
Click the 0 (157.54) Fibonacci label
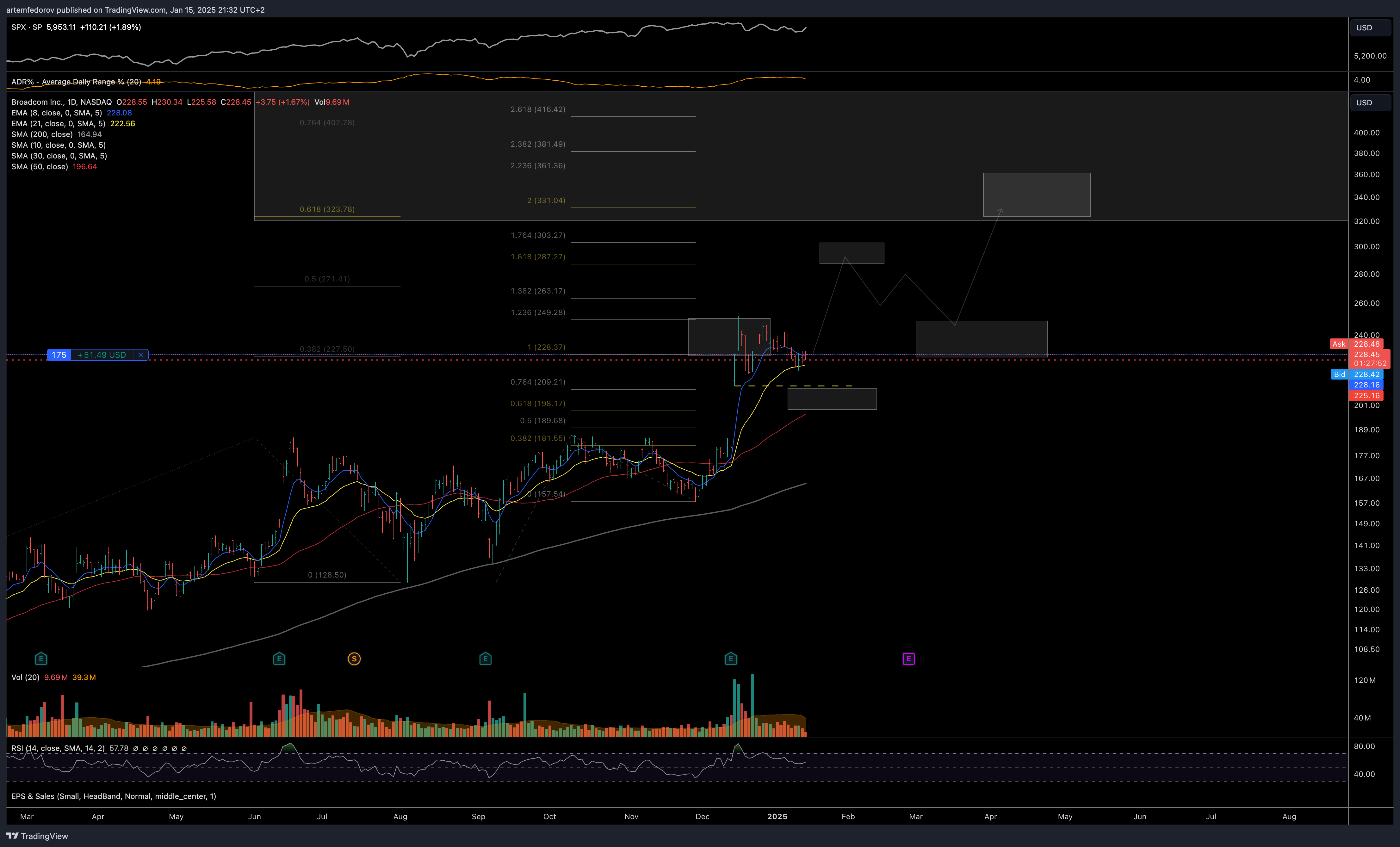coord(546,494)
